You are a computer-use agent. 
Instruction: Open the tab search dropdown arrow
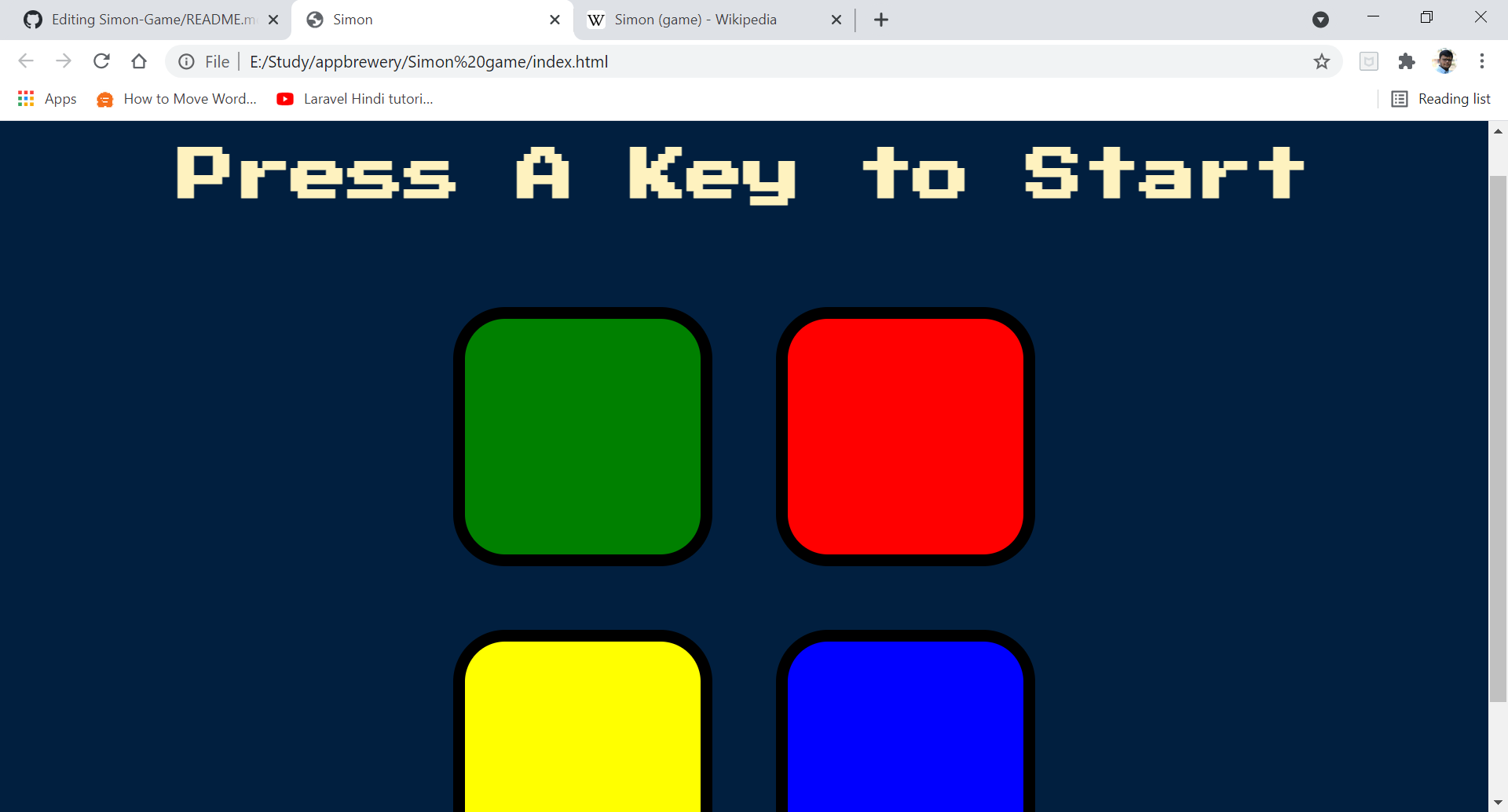click(1321, 20)
